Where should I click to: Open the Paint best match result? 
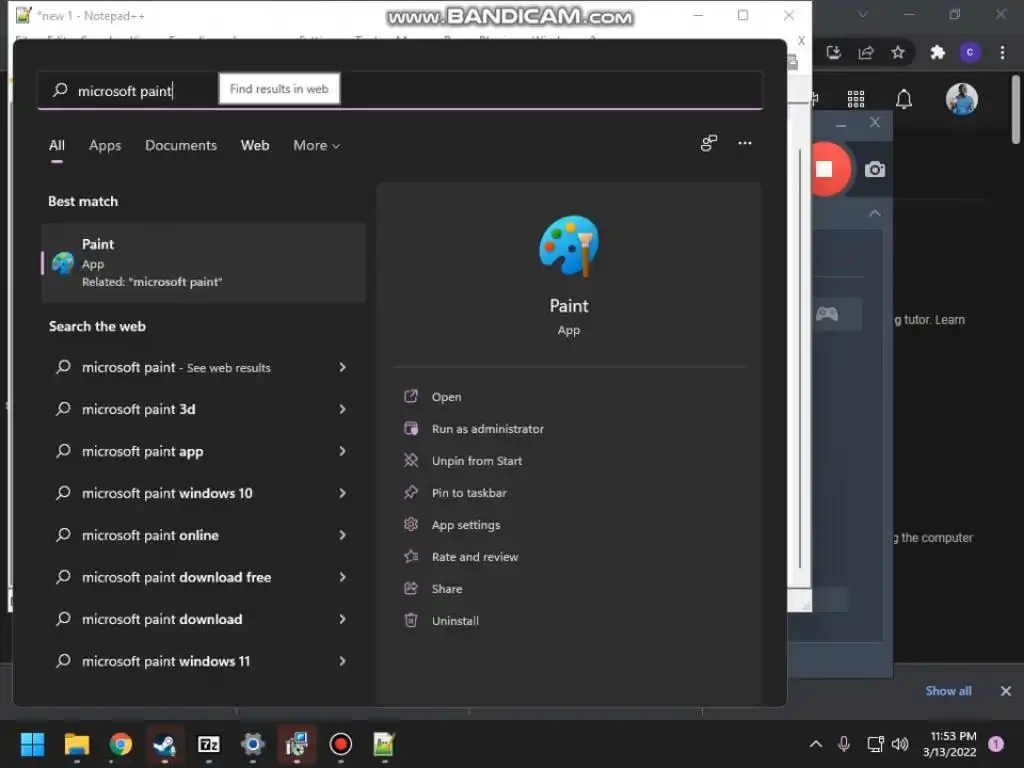(x=203, y=263)
